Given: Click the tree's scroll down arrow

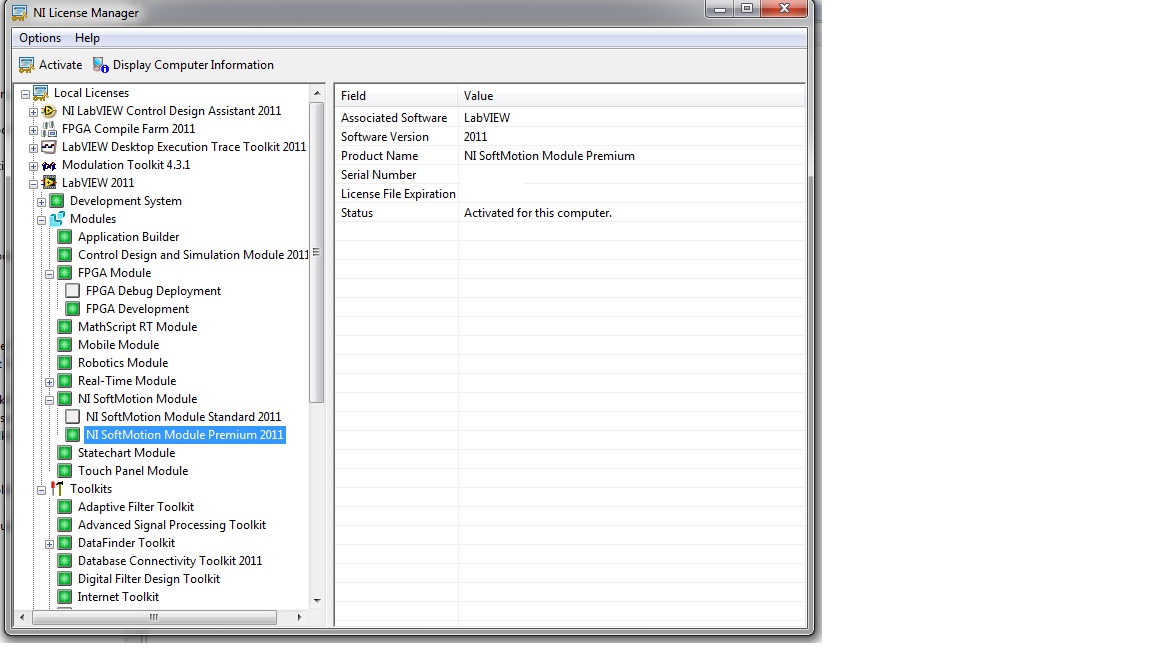Looking at the screenshot, I should click(x=317, y=601).
